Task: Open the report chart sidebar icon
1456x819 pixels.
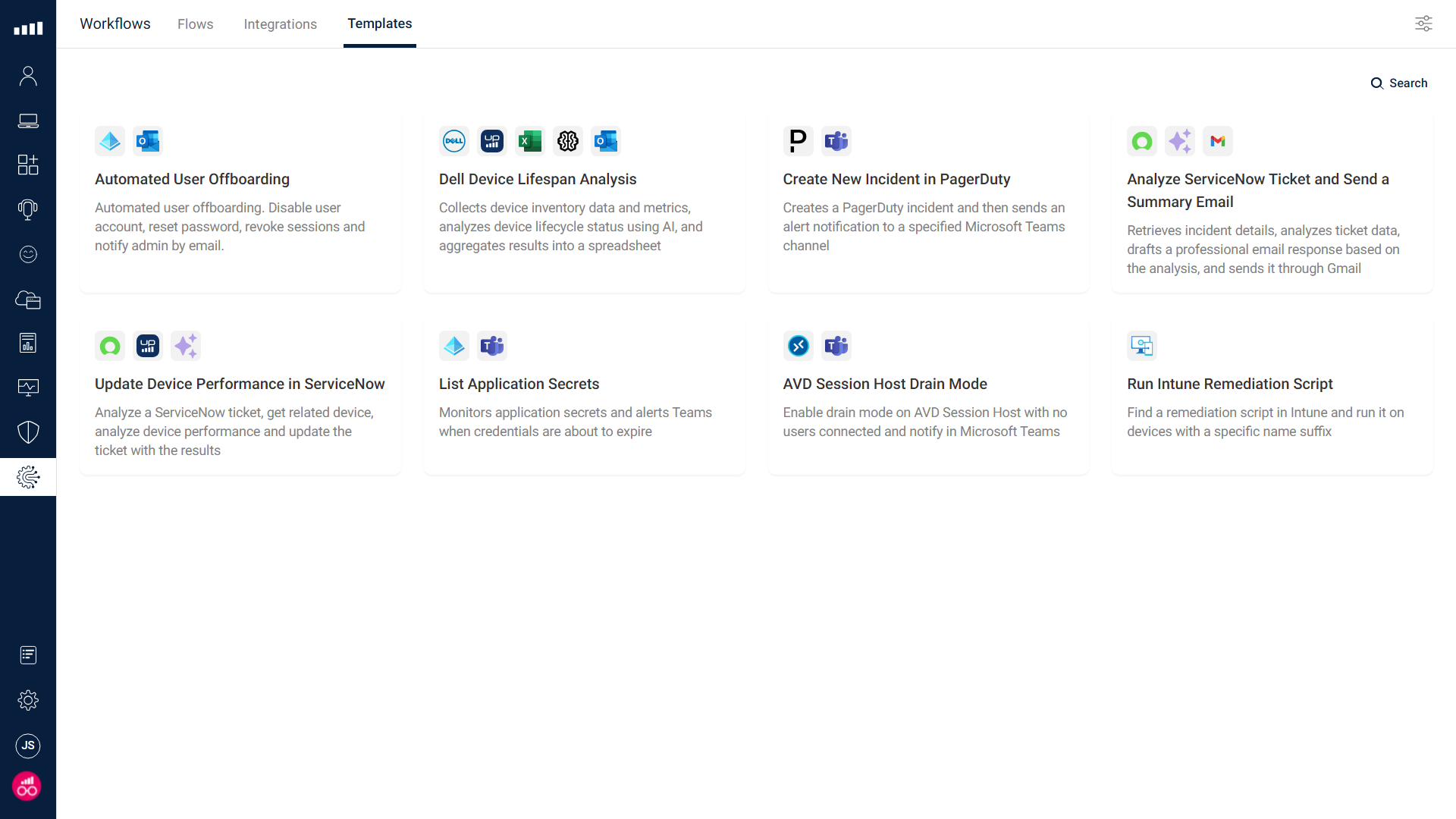Action: coord(28,343)
